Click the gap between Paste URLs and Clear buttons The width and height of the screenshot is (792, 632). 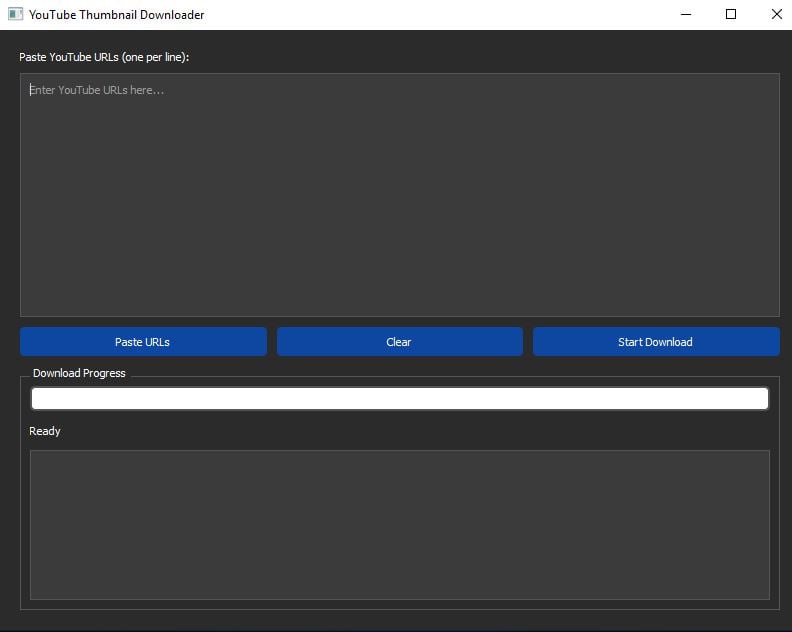pos(272,342)
